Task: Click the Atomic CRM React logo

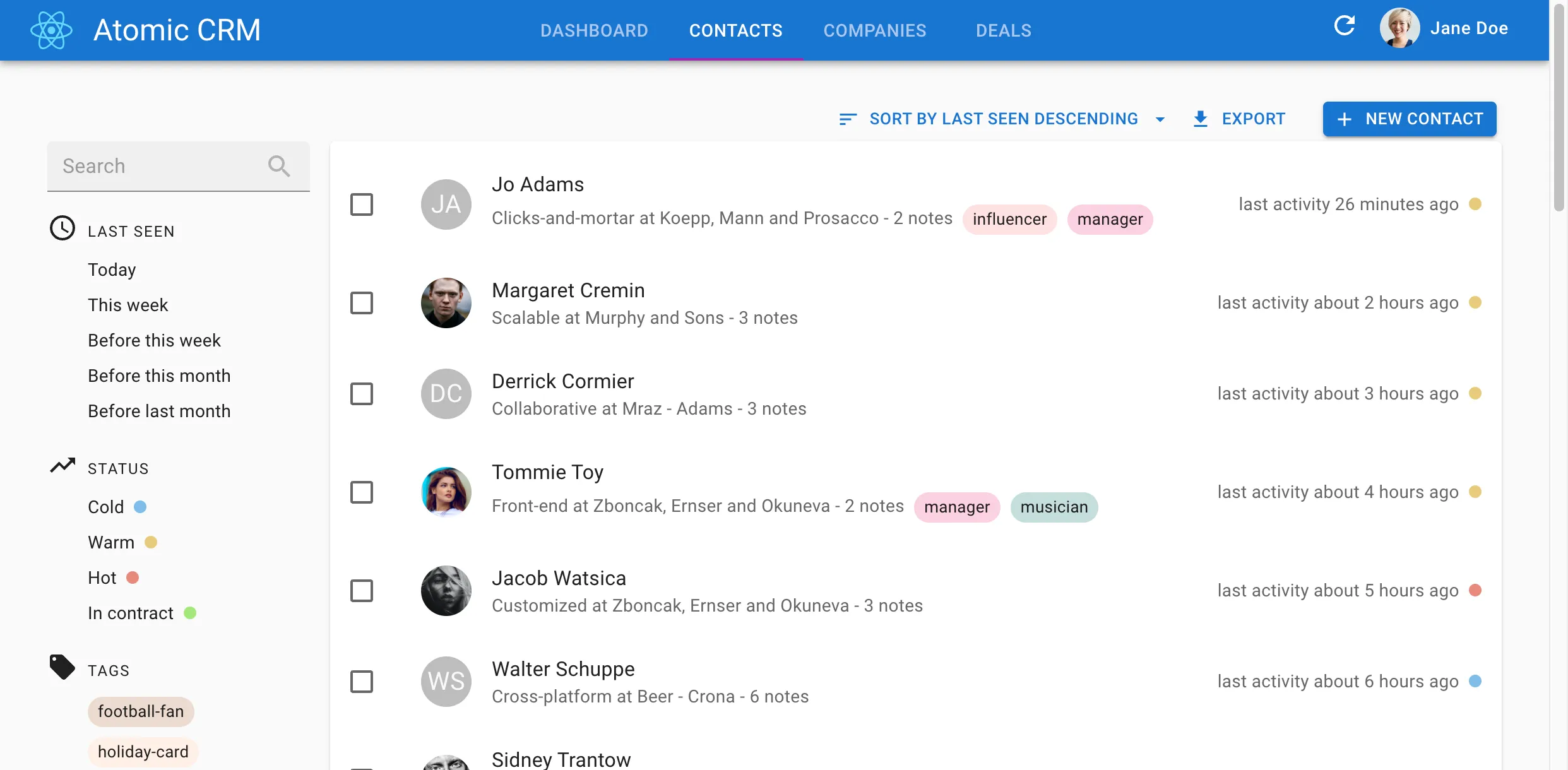Action: [50, 29]
